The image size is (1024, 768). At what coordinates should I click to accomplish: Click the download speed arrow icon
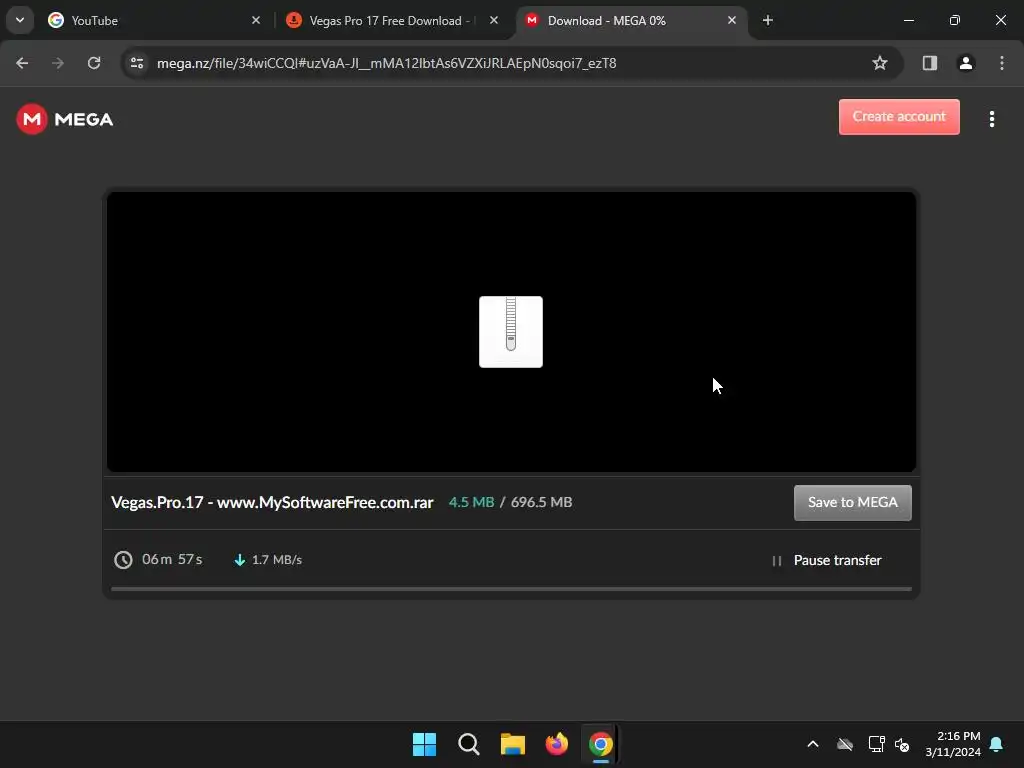pos(240,560)
